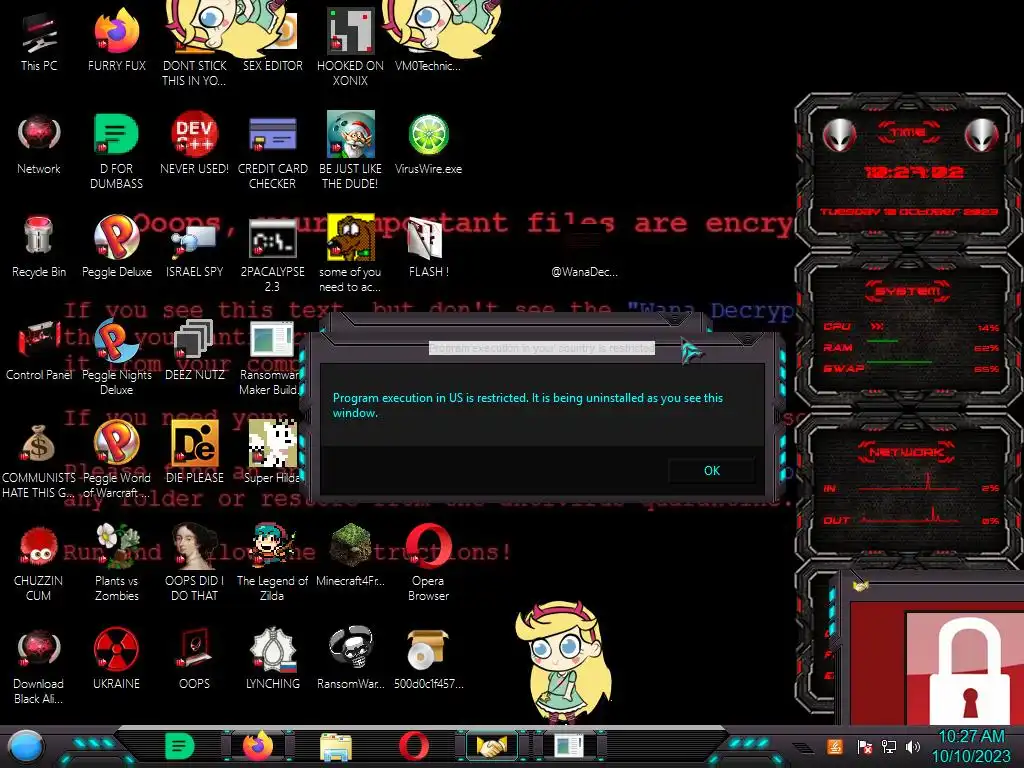Viewport: 1024px width, 768px height.
Task: Launch Opera from the taskbar
Action: [x=414, y=746]
